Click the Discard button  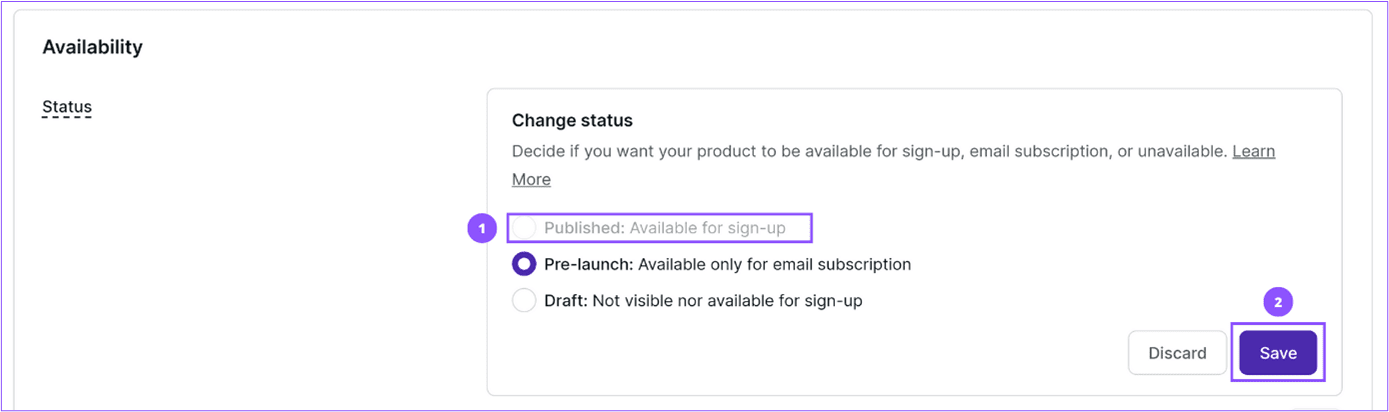[1177, 353]
